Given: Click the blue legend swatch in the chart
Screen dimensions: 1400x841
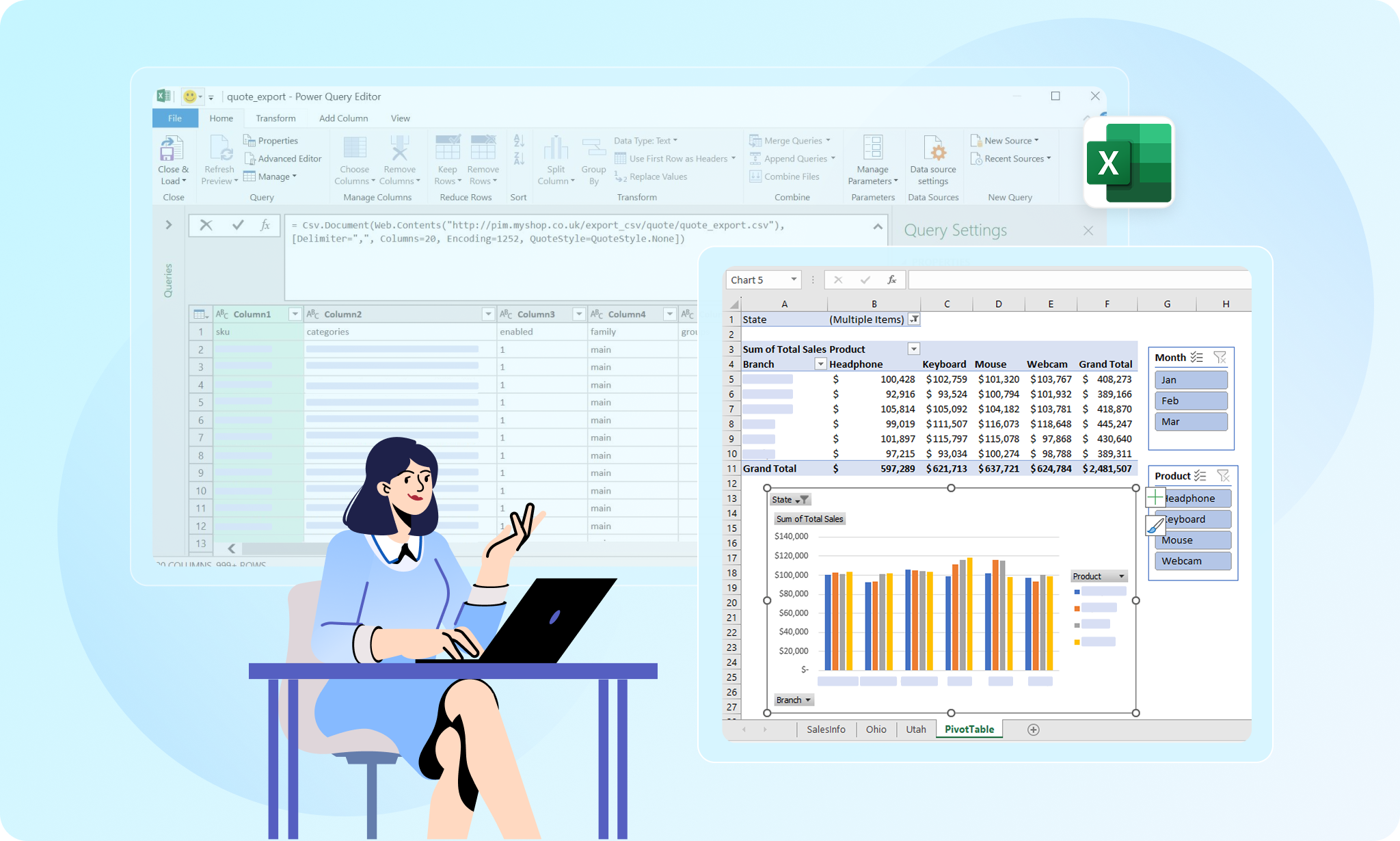Looking at the screenshot, I should click(1077, 591).
